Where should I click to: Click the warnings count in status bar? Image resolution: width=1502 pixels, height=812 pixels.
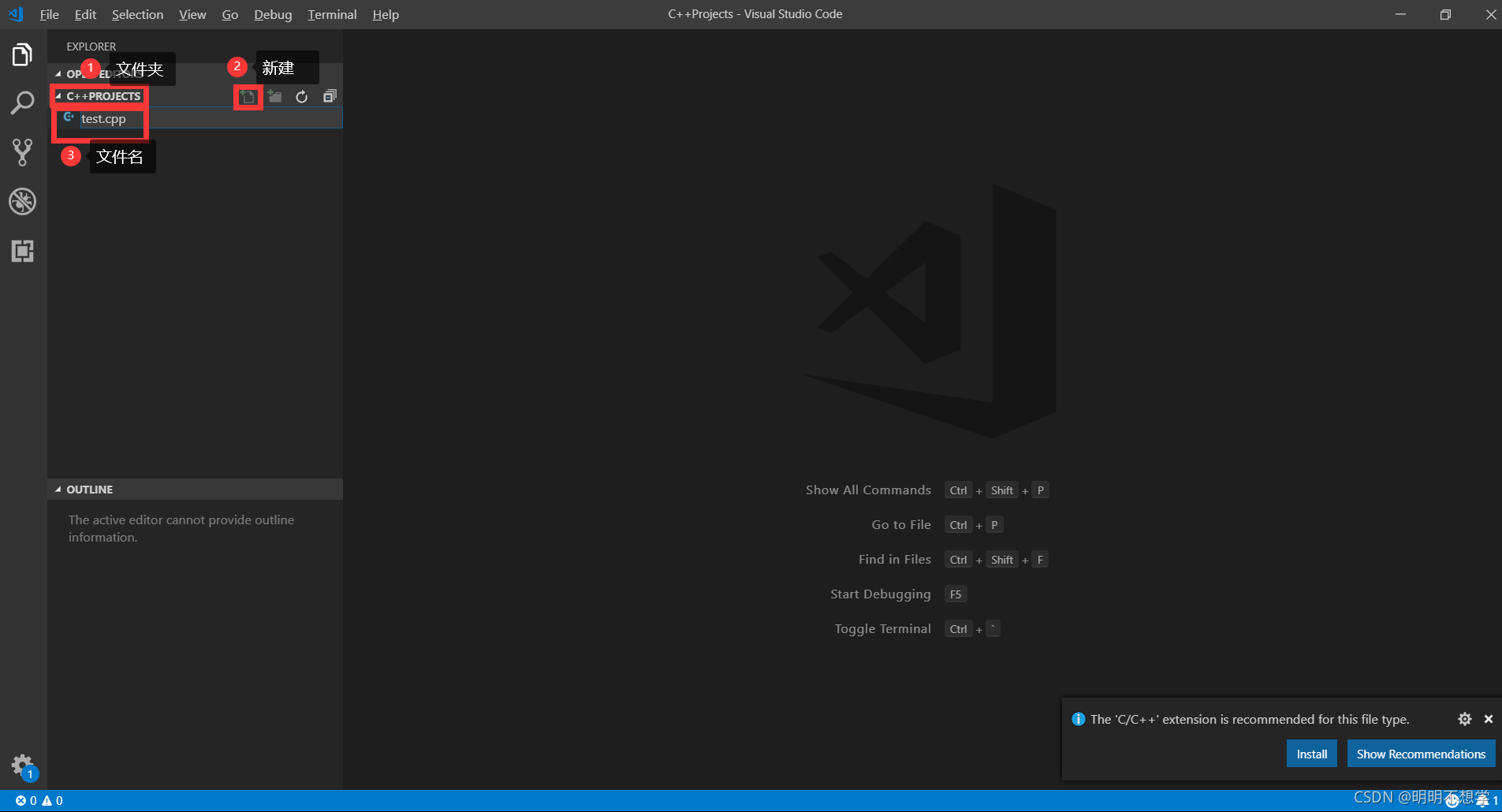[52, 801]
